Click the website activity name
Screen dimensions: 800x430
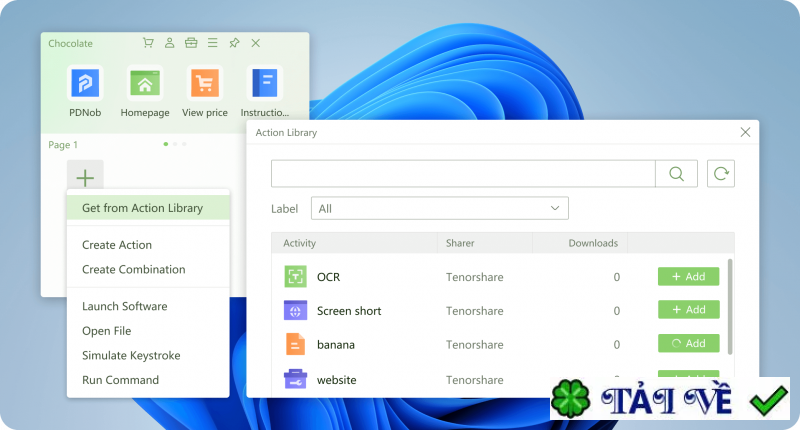337,380
